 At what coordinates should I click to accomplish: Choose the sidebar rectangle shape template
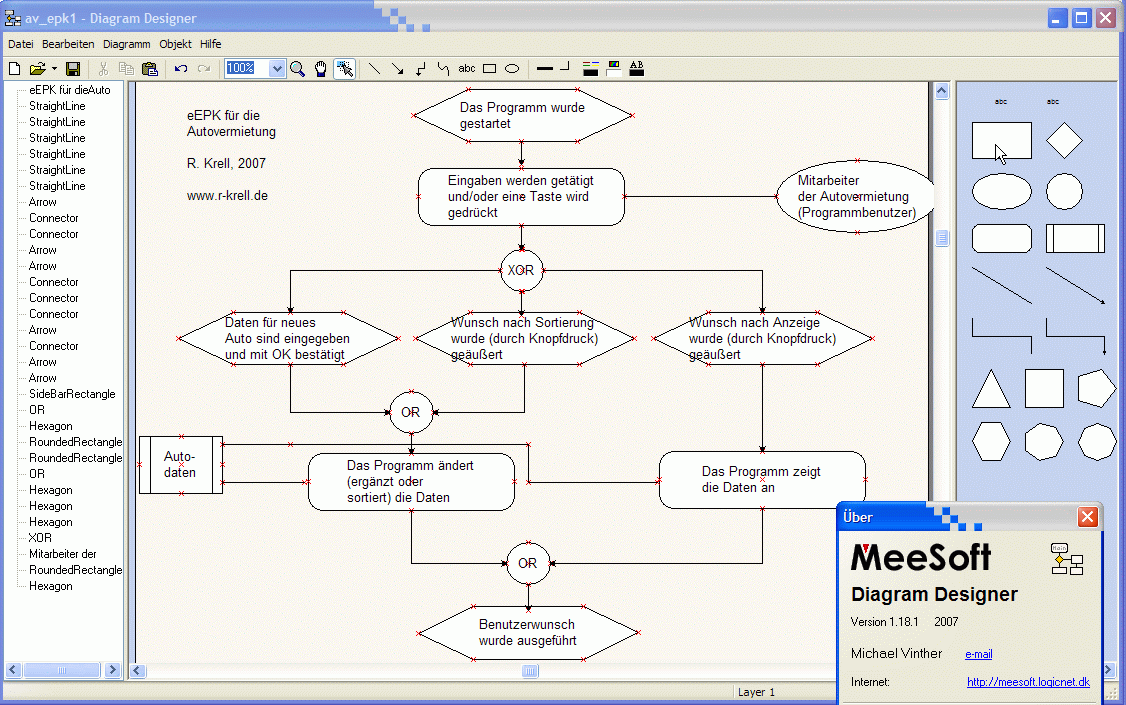(1075, 239)
